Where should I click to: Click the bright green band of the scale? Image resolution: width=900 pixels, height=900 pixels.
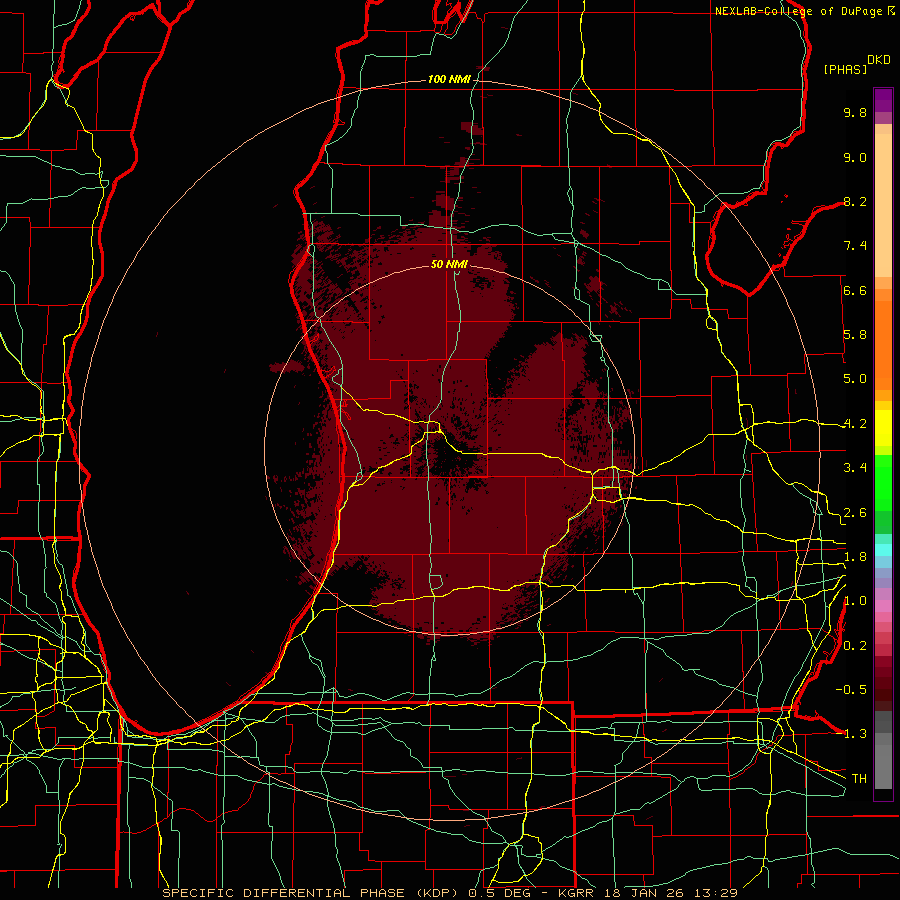883,482
